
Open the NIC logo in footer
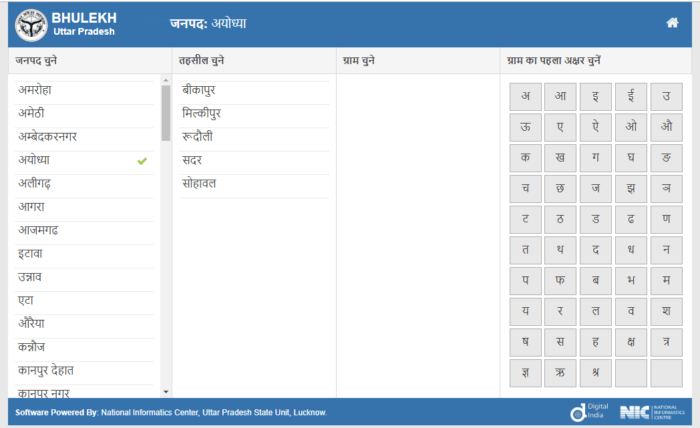click(x=652, y=412)
